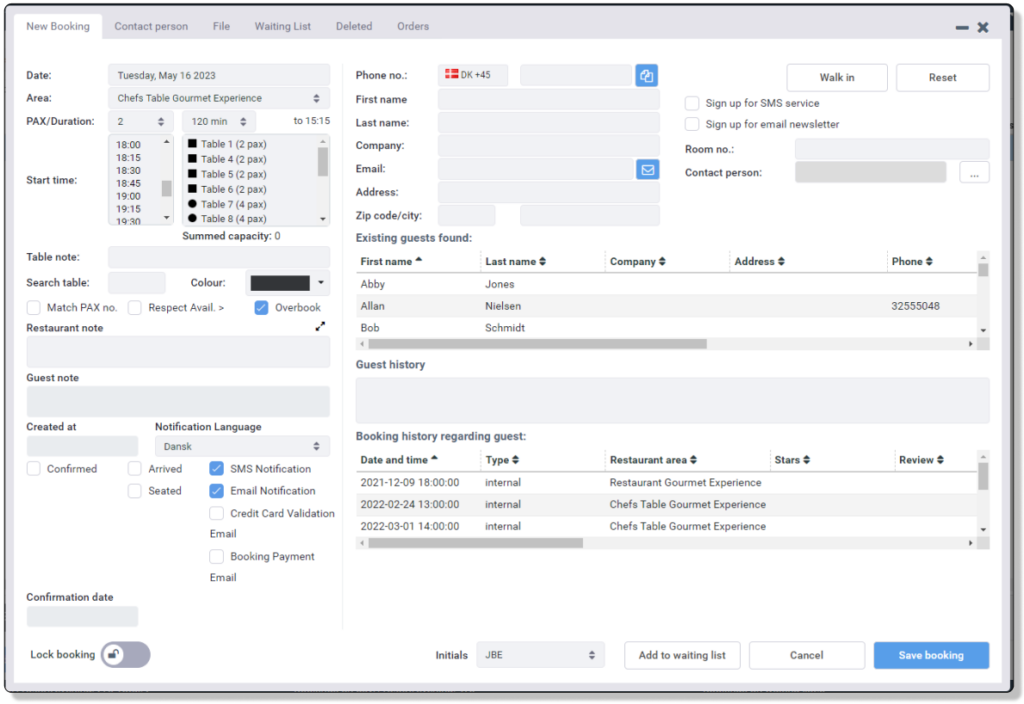Sort booking history by Restaurant area
Screen dimensions: 1024x704
click(693, 460)
